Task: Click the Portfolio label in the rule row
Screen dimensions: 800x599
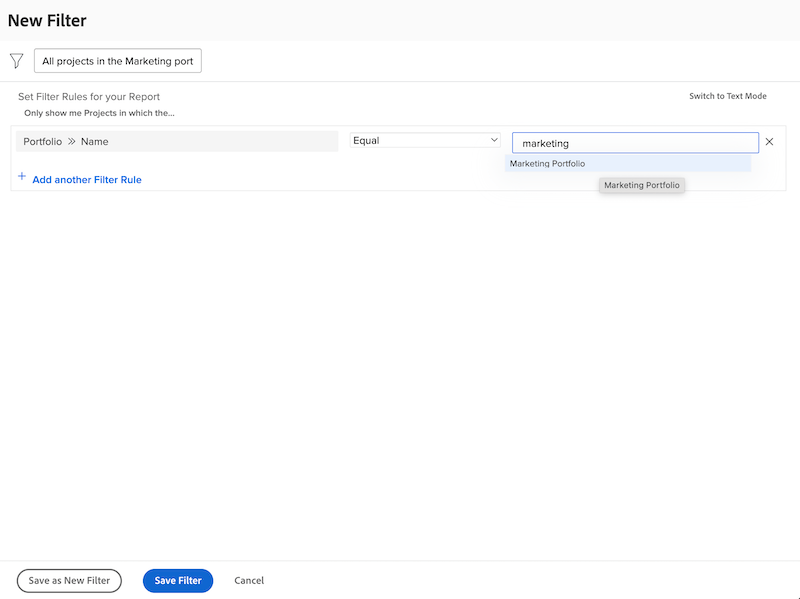Action: (x=41, y=141)
